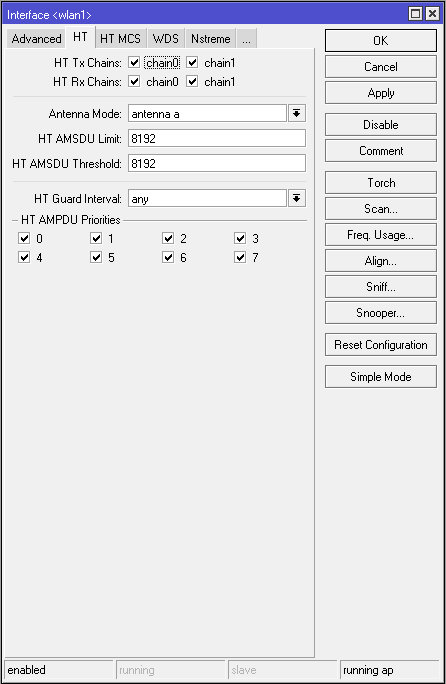446x684 pixels.
Task: Open the Align... tool
Action: (x=381, y=260)
